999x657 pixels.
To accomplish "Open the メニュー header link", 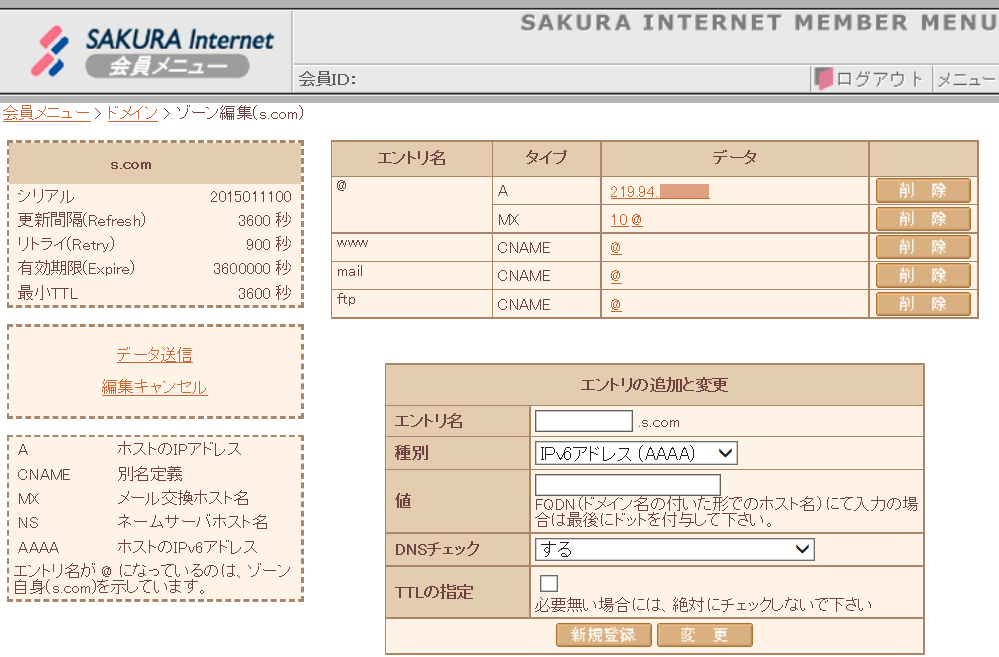I will click(x=965, y=79).
